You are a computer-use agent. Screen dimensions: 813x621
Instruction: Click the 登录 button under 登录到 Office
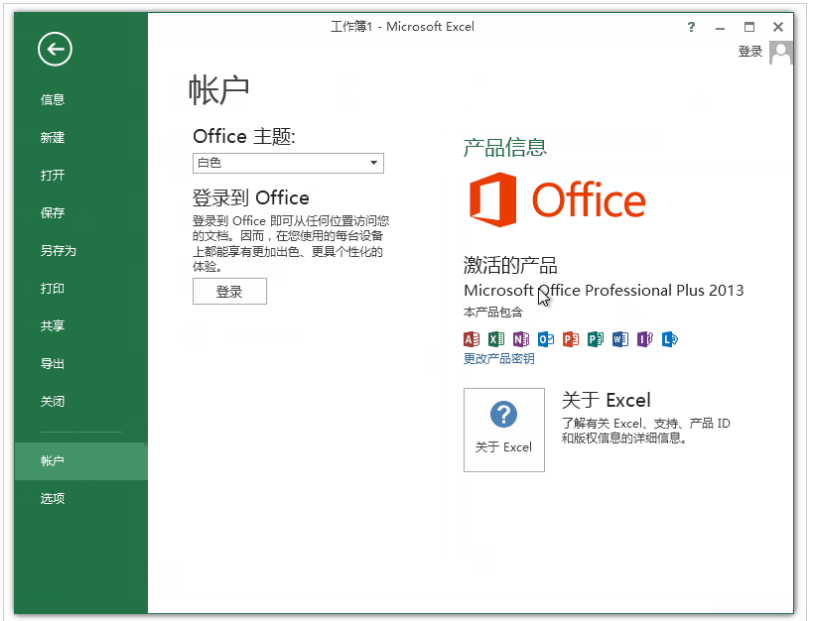pos(228,291)
